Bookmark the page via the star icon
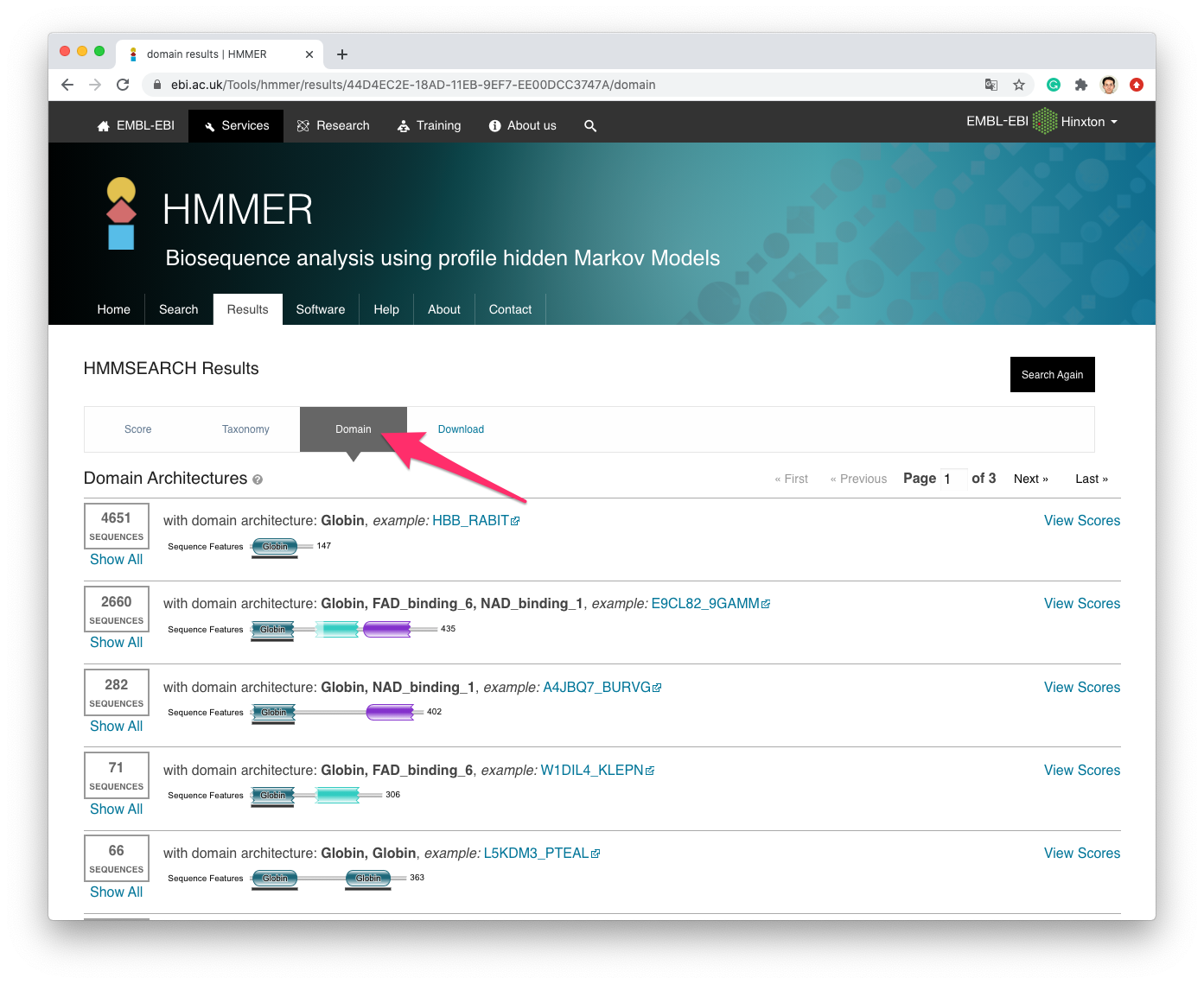Viewport: 1204px width, 984px height. tap(1020, 85)
